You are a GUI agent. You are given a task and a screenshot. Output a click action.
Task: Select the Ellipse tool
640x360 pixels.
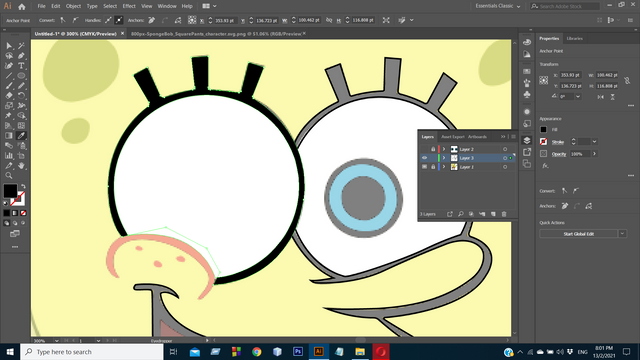click(x=21, y=76)
